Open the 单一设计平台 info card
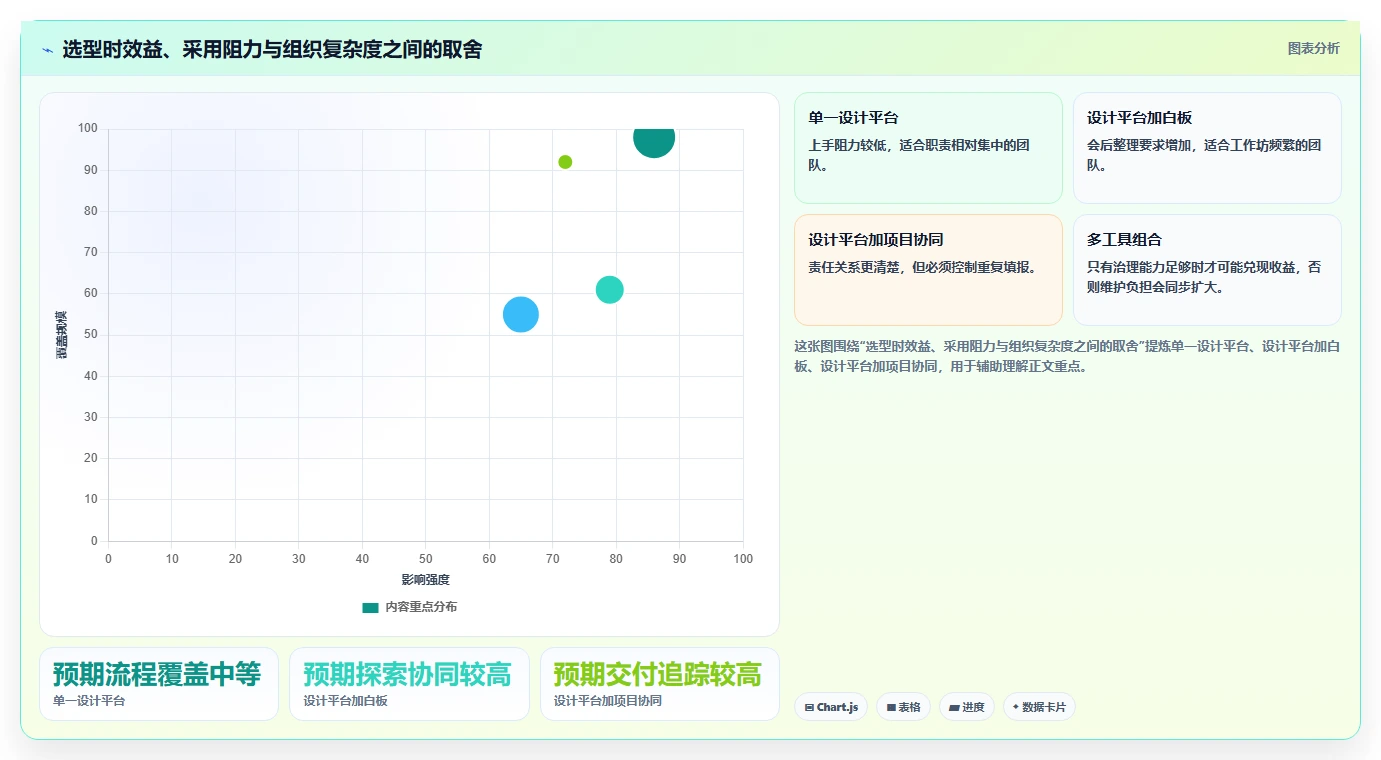 click(928, 148)
